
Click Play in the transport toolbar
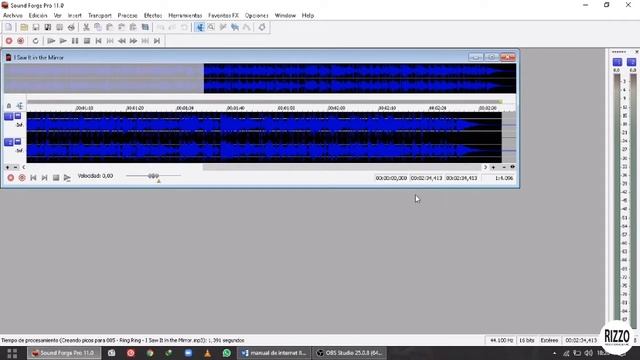click(63, 41)
